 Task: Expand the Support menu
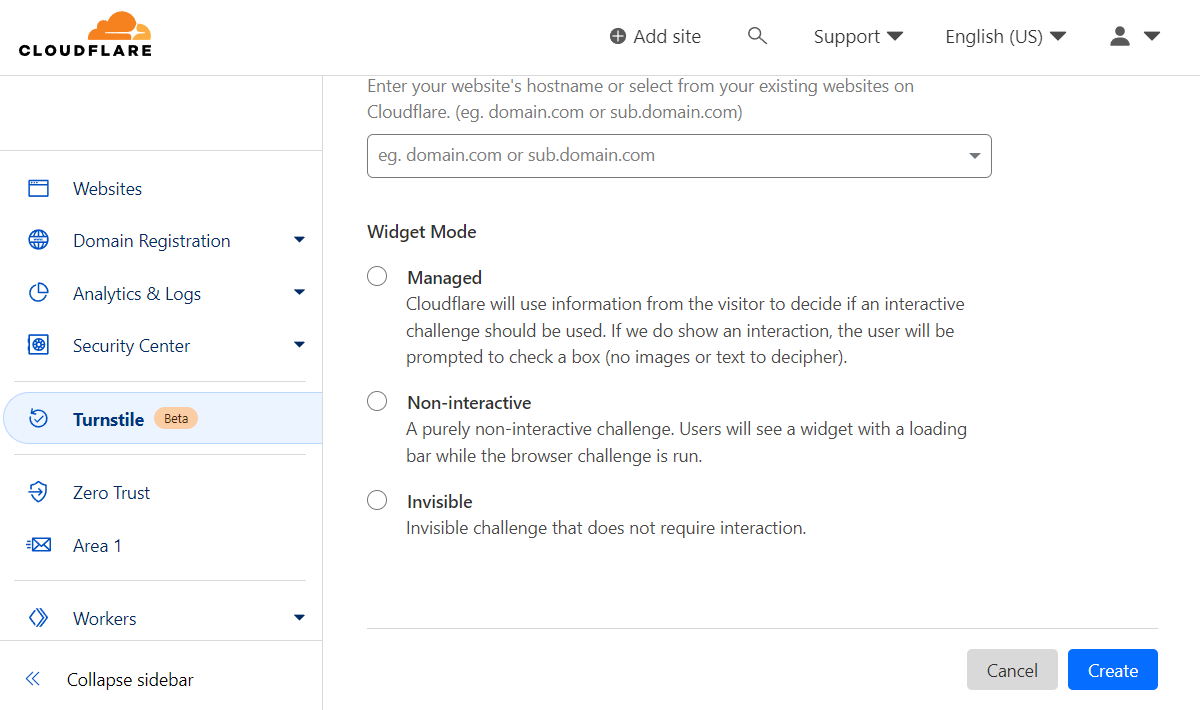coord(857,36)
